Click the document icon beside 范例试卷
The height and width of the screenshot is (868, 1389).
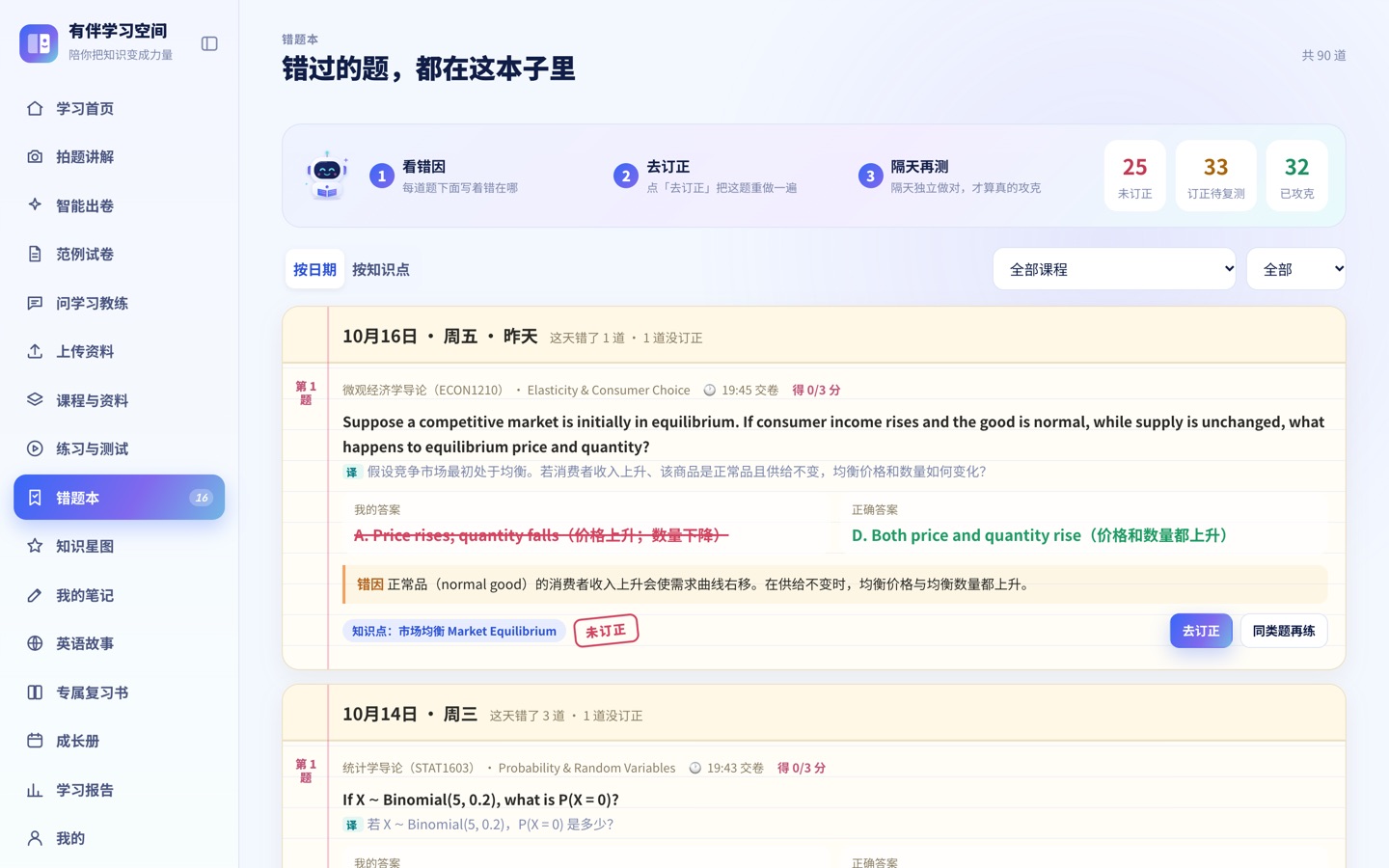coord(35,254)
